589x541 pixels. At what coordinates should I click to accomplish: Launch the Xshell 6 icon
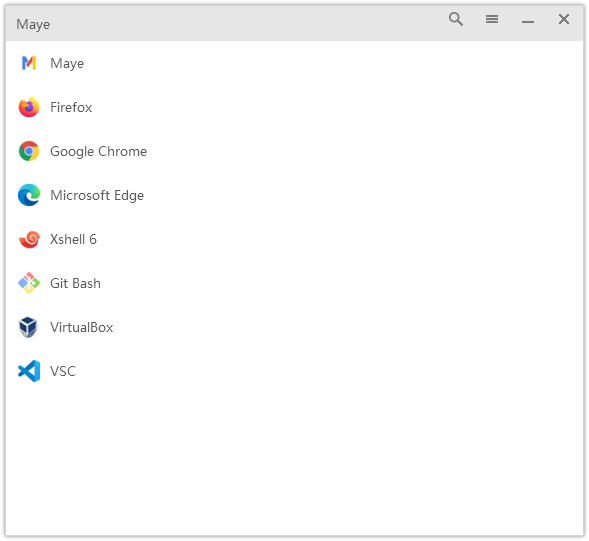coord(29,239)
